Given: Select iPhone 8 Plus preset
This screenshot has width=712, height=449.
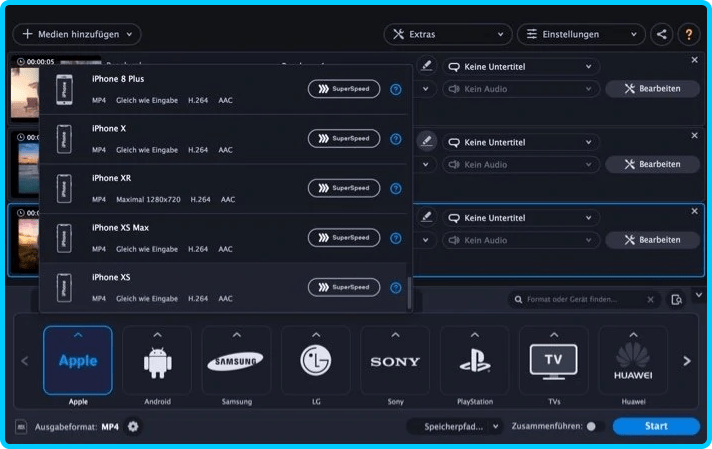Looking at the screenshot, I should [x=223, y=89].
